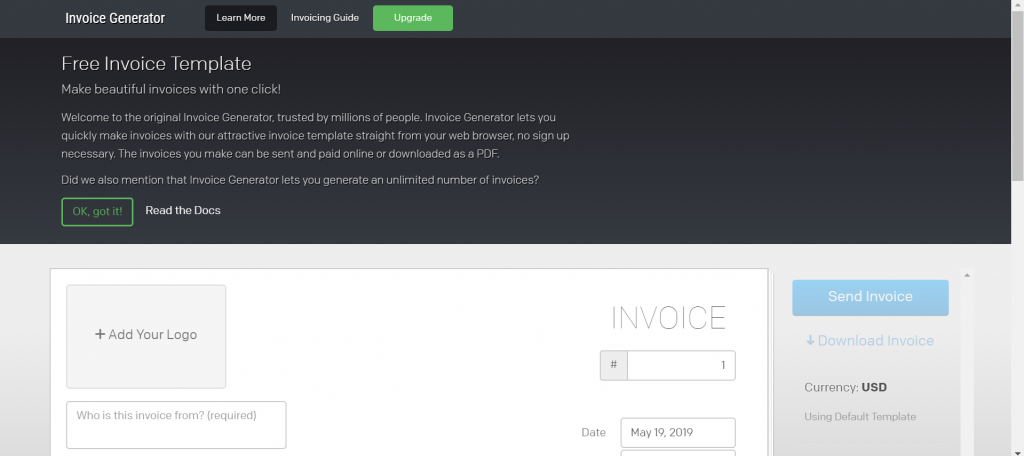Click the # invoice number prefix label
This screenshot has width=1024, height=456.
point(613,366)
